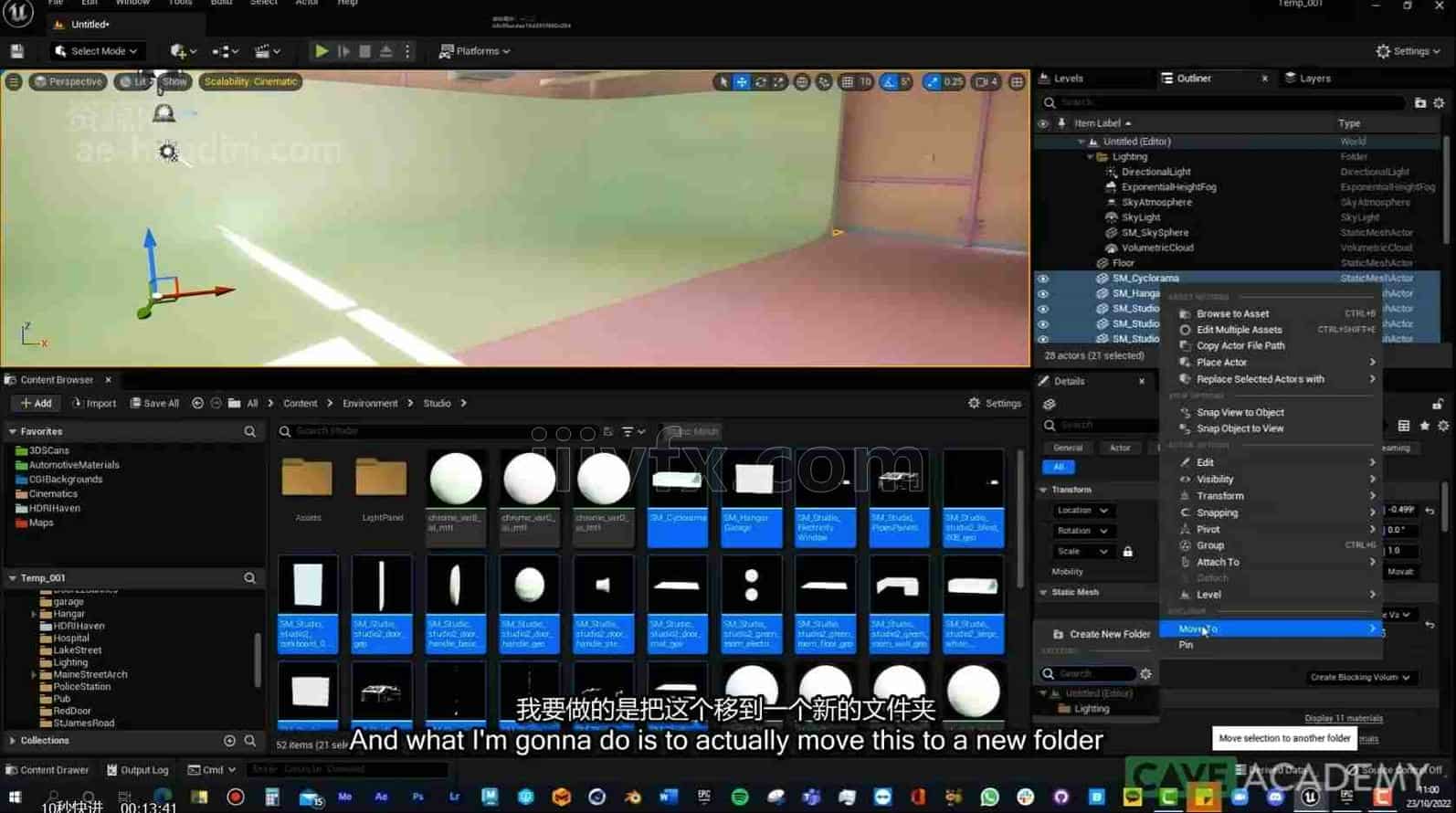Viewport: 1456px width, 813px height.
Task: Toggle pinned column header in Outliner
Action: pyautogui.click(x=1061, y=123)
